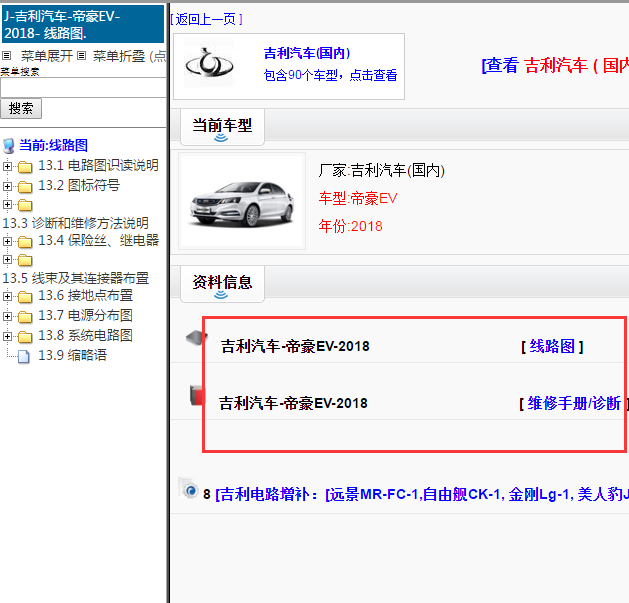Open 13.2 图标符号 tree item
Viewport: 629px width, 603px height.
coord(79,185)
